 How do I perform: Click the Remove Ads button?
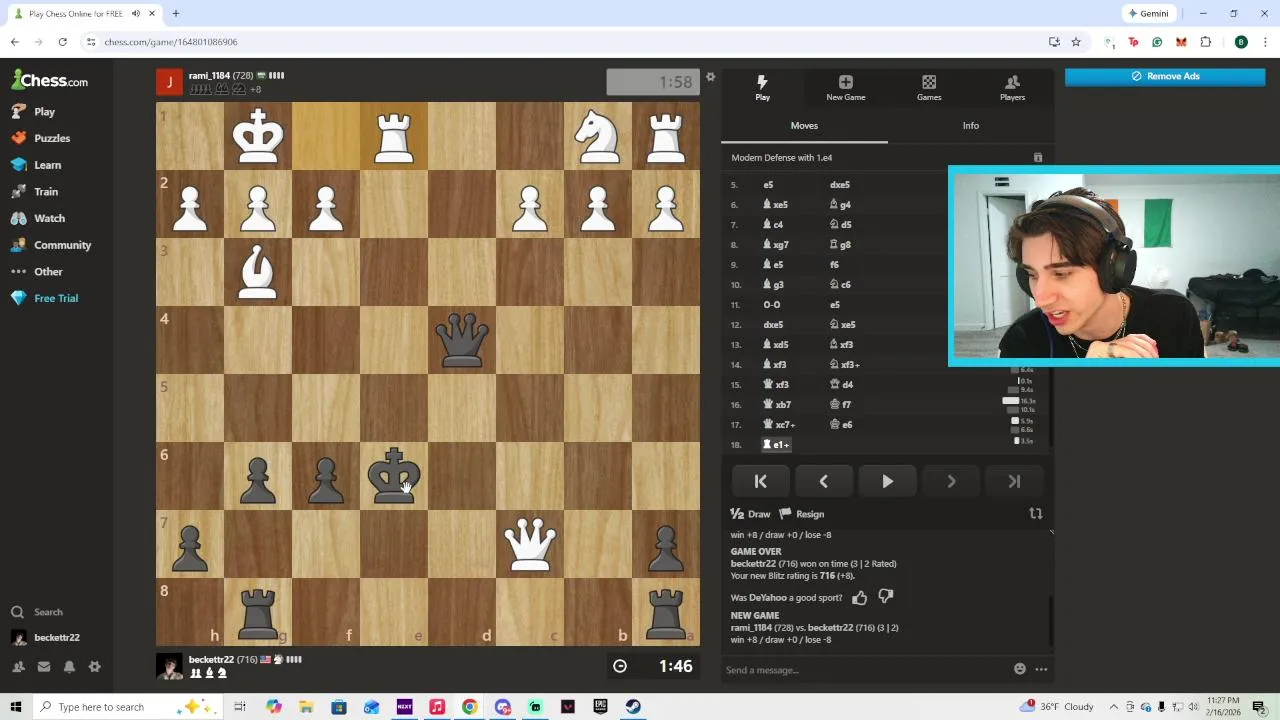pyautogui.click(x=1165, y=76)
